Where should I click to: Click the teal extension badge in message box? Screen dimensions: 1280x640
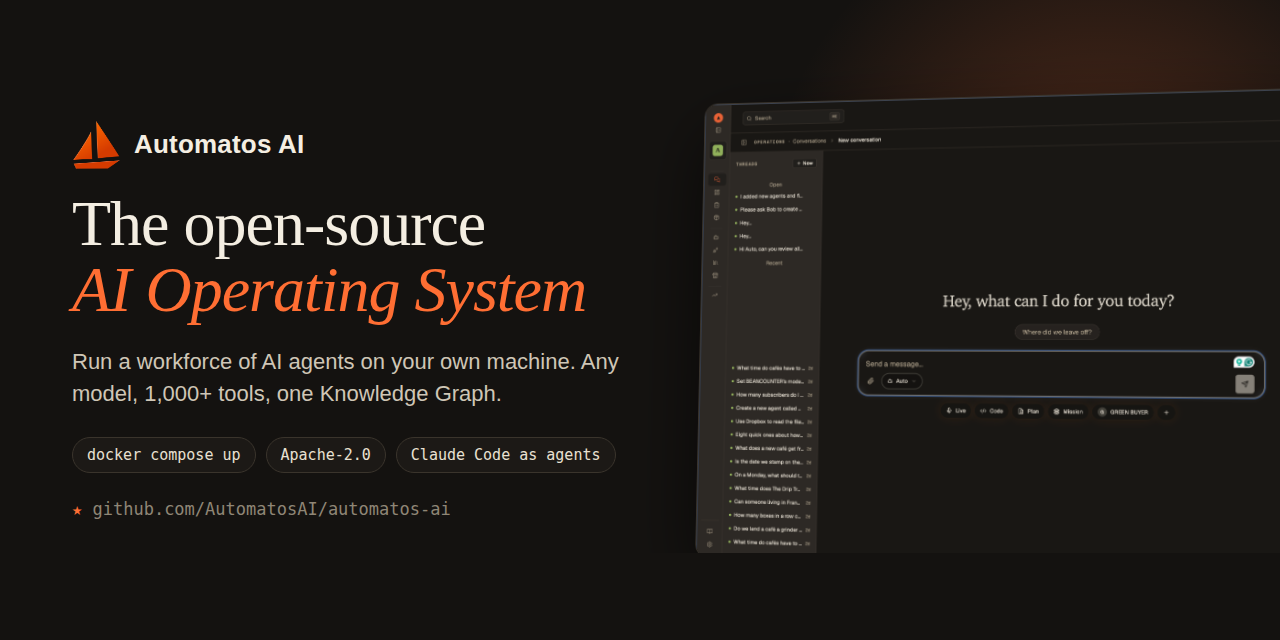click(1244, 362)
